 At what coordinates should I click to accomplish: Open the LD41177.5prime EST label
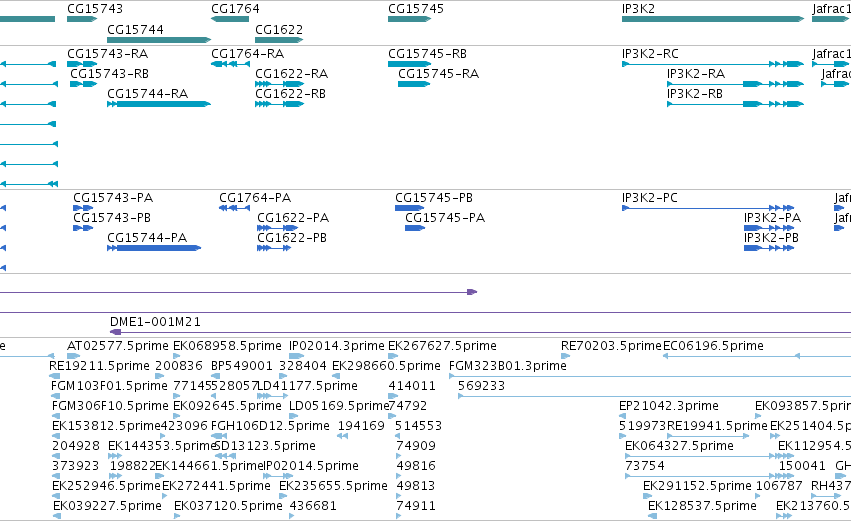tap(307, 386)
